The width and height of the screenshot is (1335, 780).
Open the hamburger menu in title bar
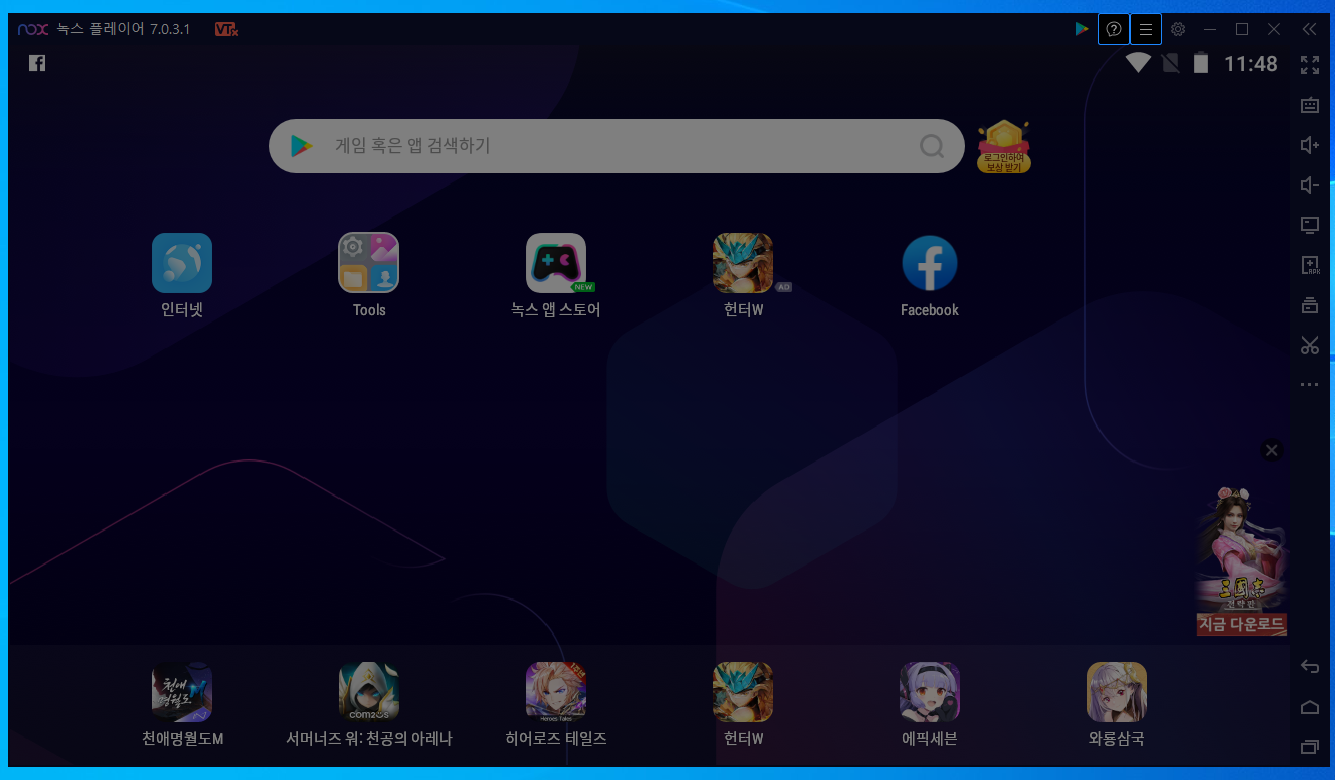pyautogui.click(x=1146, y=29)
